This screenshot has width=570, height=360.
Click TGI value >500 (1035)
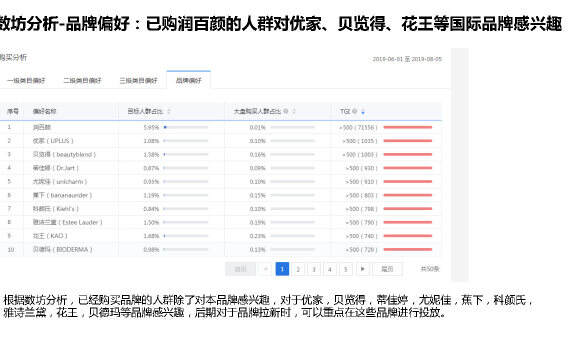tap(360, 141)
